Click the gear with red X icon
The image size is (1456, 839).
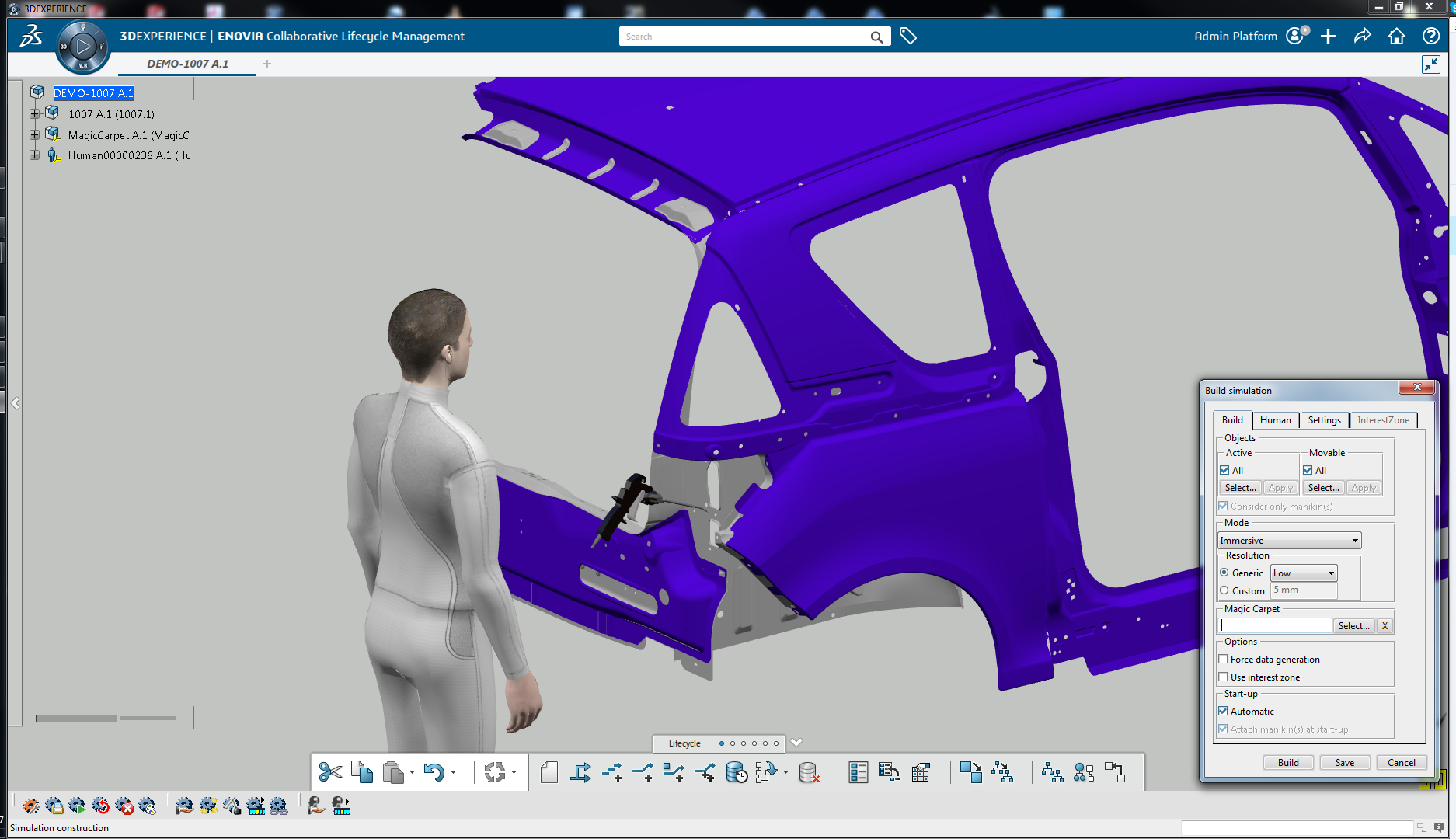[x=124, y=806]
